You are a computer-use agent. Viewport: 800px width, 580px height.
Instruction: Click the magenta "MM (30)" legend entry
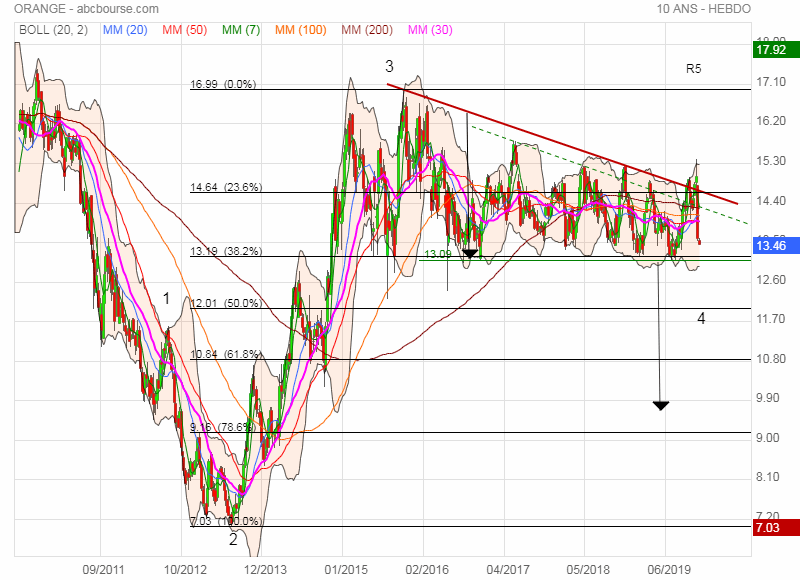click(430, 30)
